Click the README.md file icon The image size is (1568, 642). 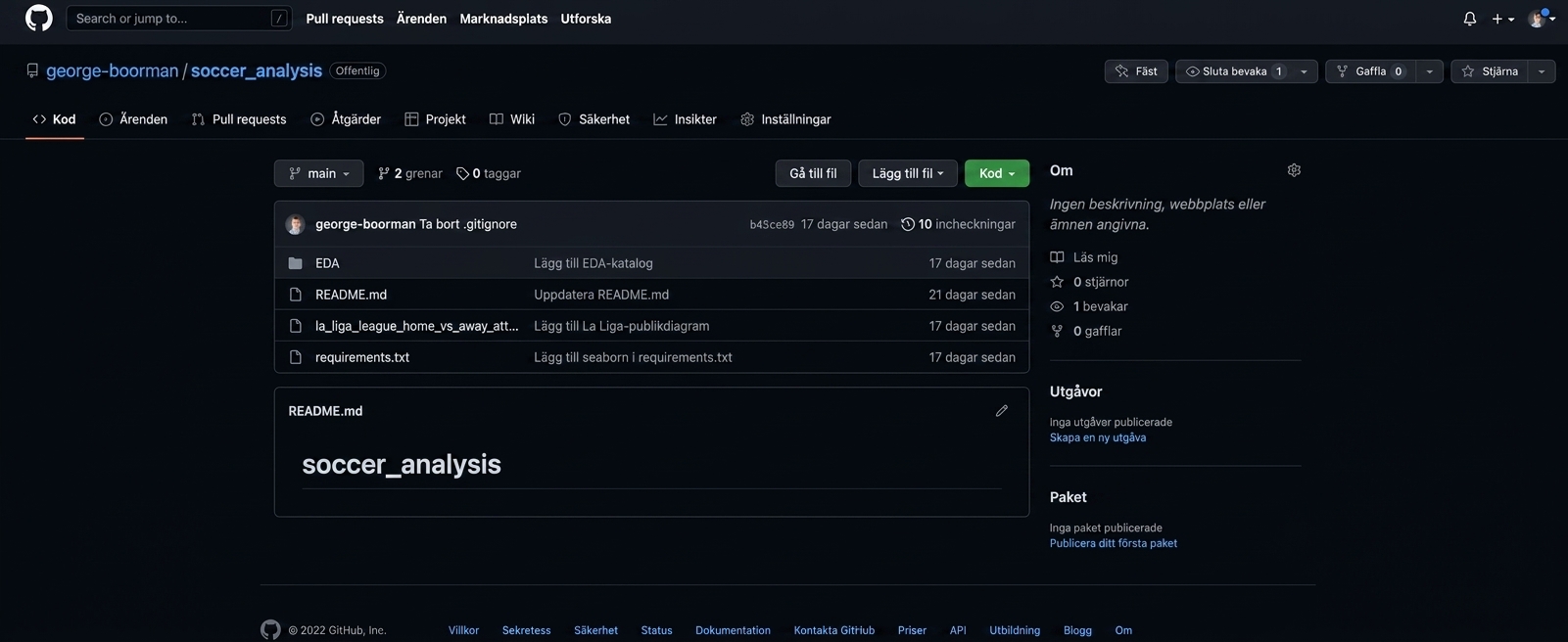(x=295, y=295)
